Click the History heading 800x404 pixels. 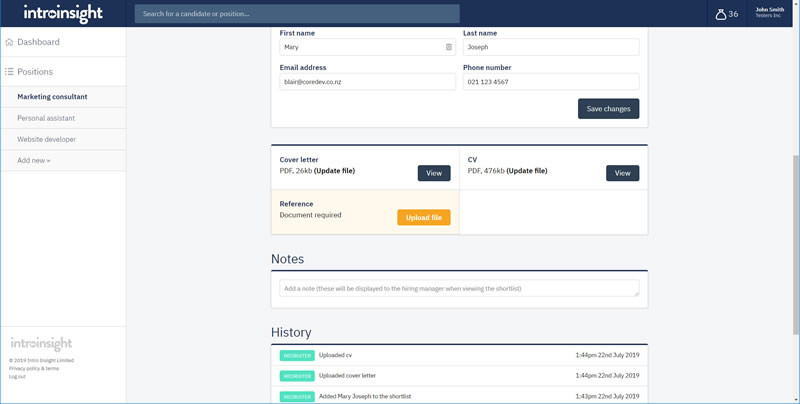(x=291, y=332)
